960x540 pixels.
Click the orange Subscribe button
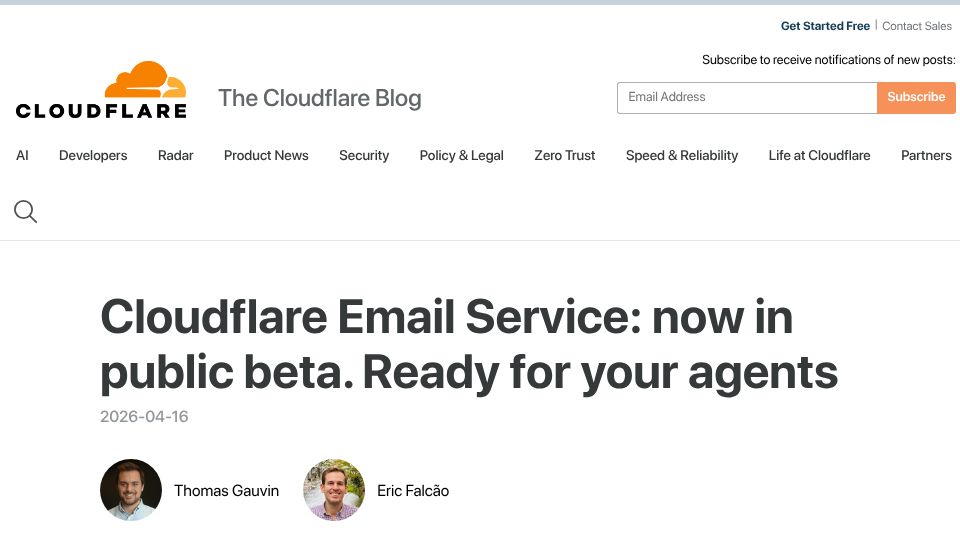pyautogui.click(x=916, y=98)
